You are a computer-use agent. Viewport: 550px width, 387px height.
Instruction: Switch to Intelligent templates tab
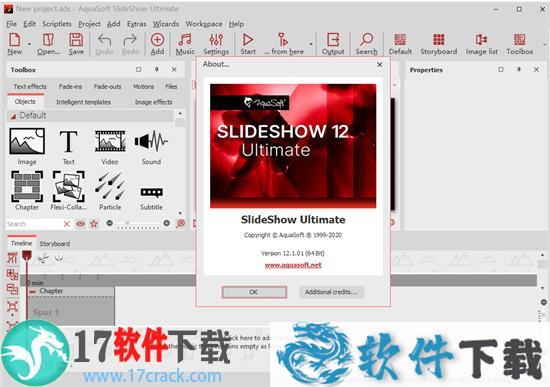pos(83,102)
